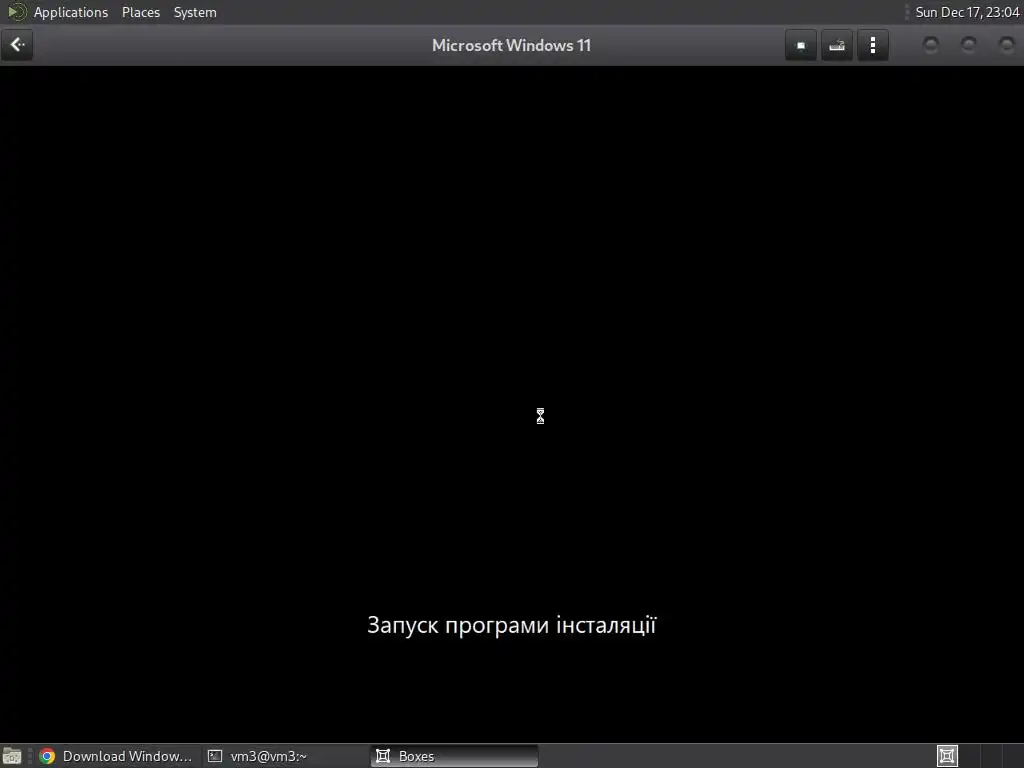Open the Places menu
1024x768 pixels.
point(140,12)
